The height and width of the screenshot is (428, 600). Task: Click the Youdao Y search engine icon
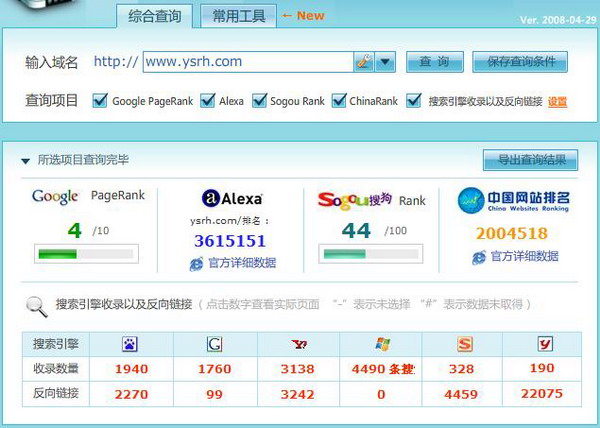(545, 344)
